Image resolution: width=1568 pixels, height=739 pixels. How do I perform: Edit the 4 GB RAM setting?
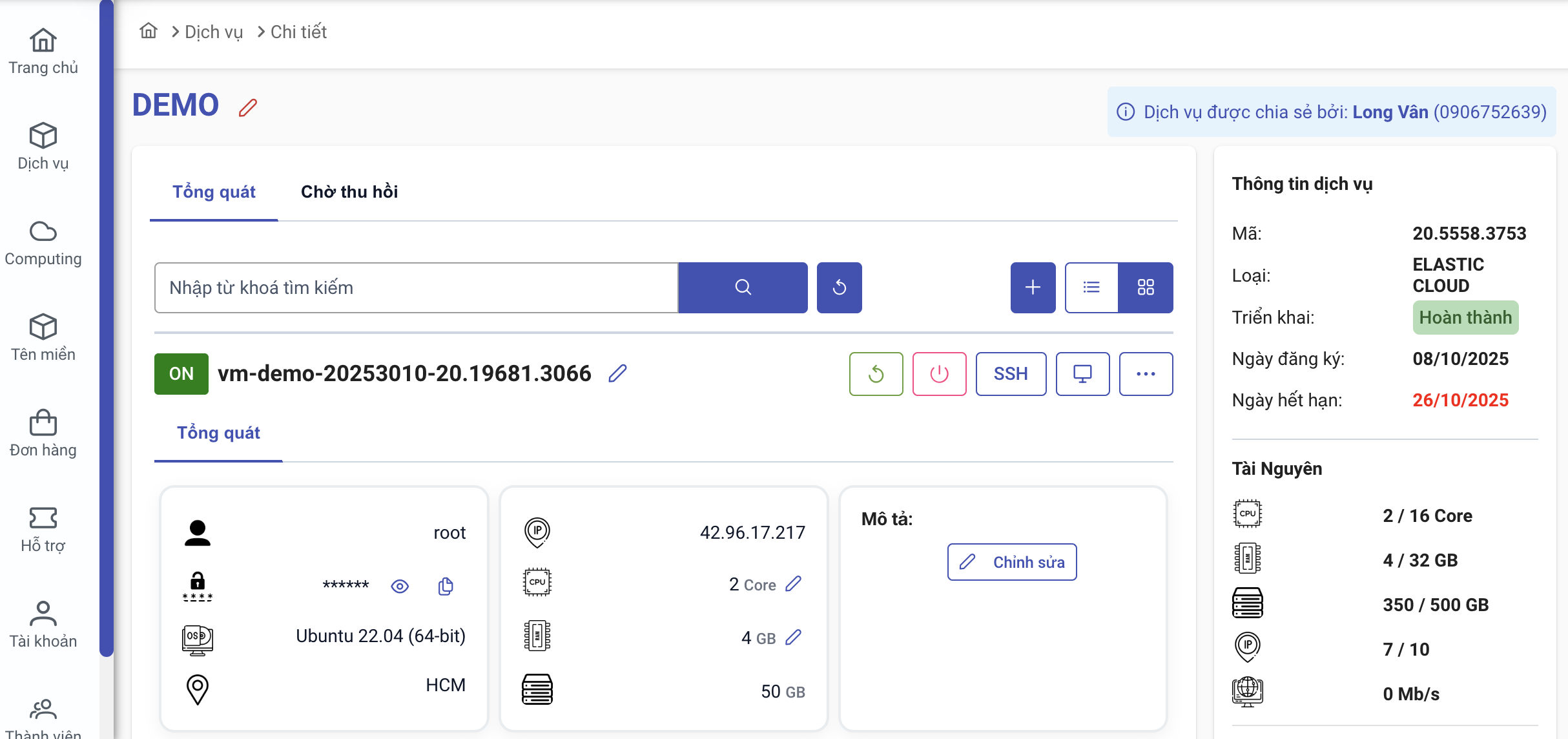tap(794, 638)
